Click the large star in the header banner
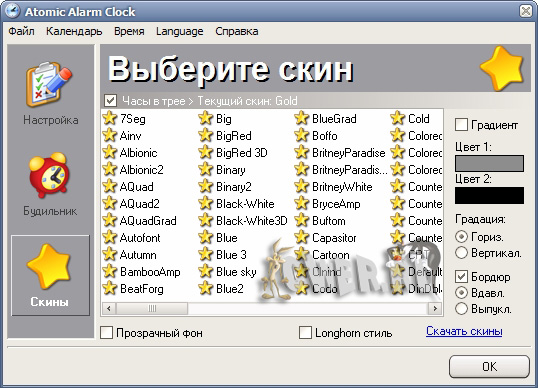Screen dimensions: 538x388 (502, 68)
